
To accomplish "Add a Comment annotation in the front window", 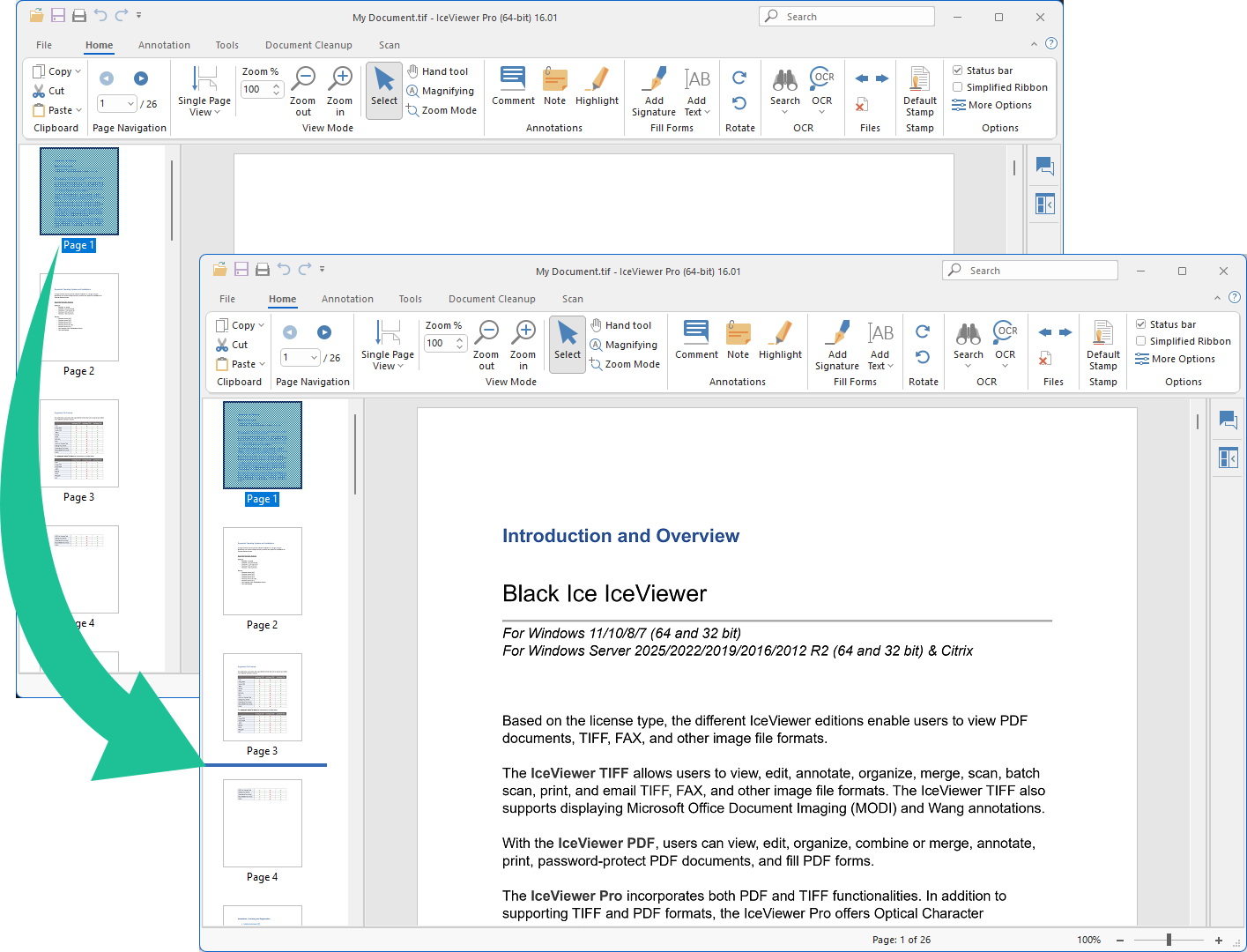I will click(x=696, y=340).
